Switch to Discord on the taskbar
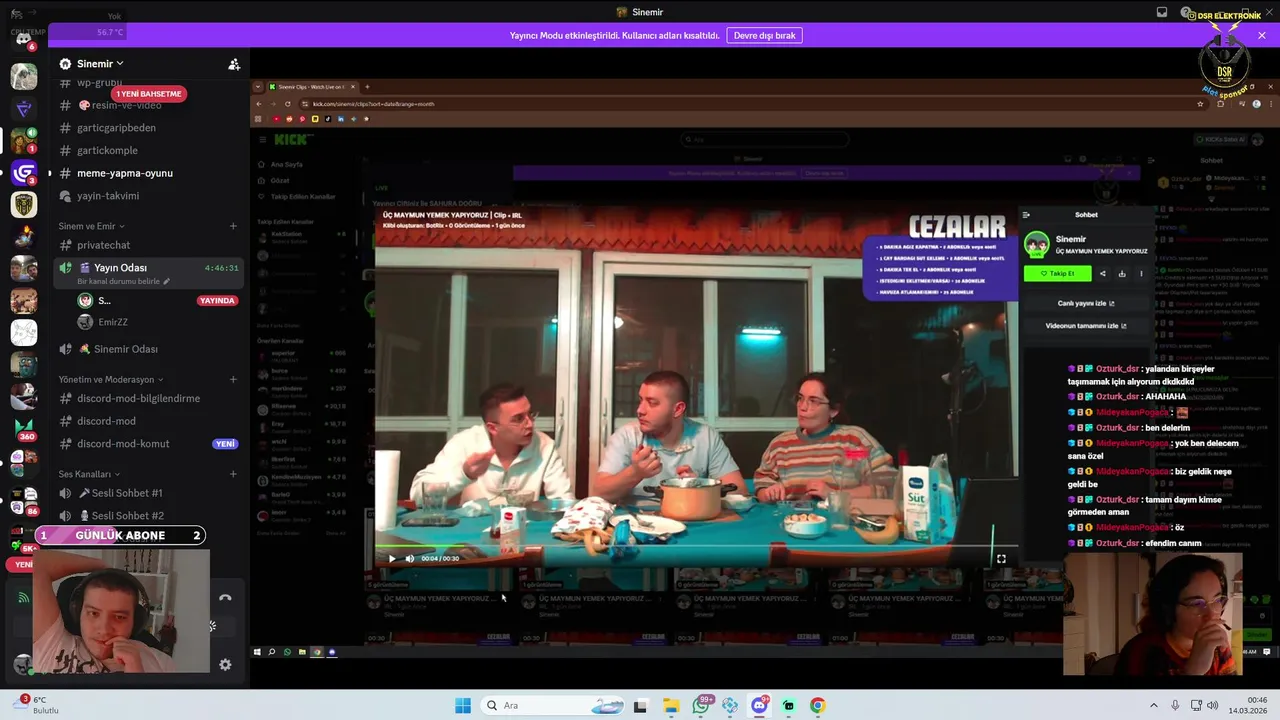The width and height of the screenshot is (1280, 720). (x=759, y=706)
